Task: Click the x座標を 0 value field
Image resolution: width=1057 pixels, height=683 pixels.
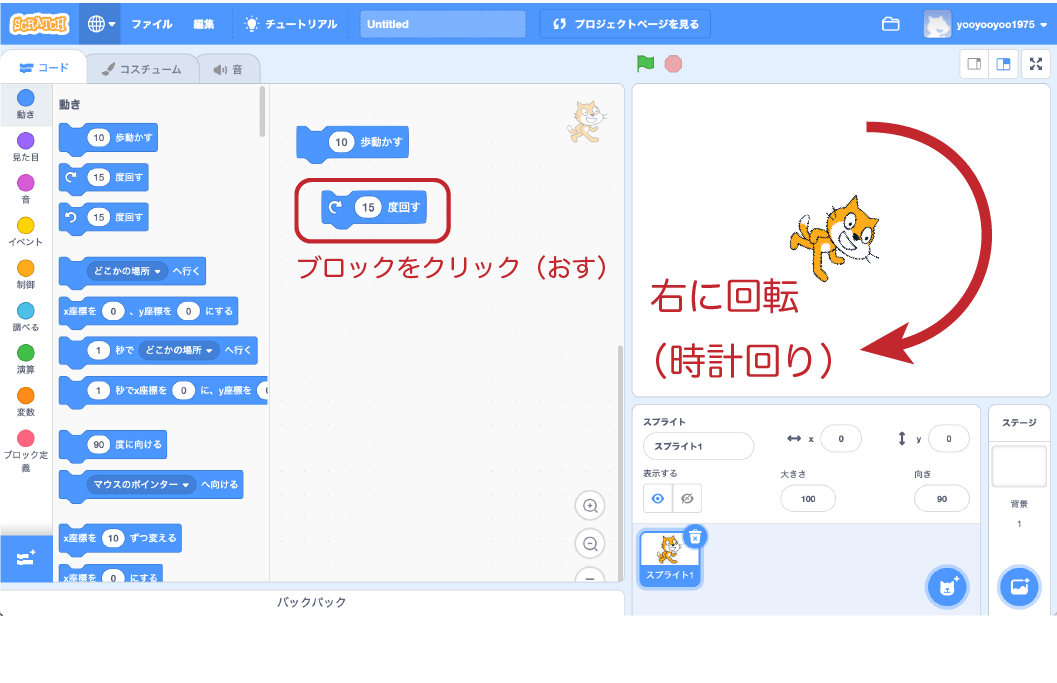Action: 113,311
